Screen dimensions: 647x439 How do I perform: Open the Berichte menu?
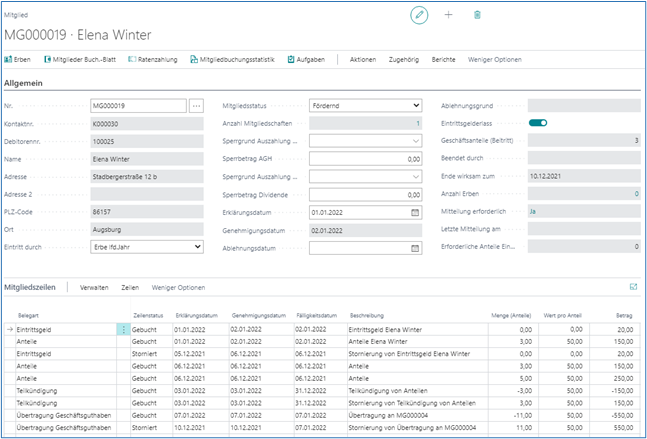pos(443,60)
